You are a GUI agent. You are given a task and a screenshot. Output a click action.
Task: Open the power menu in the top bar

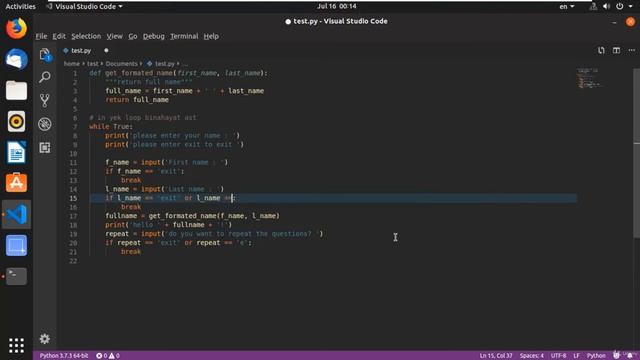[620, 6]
